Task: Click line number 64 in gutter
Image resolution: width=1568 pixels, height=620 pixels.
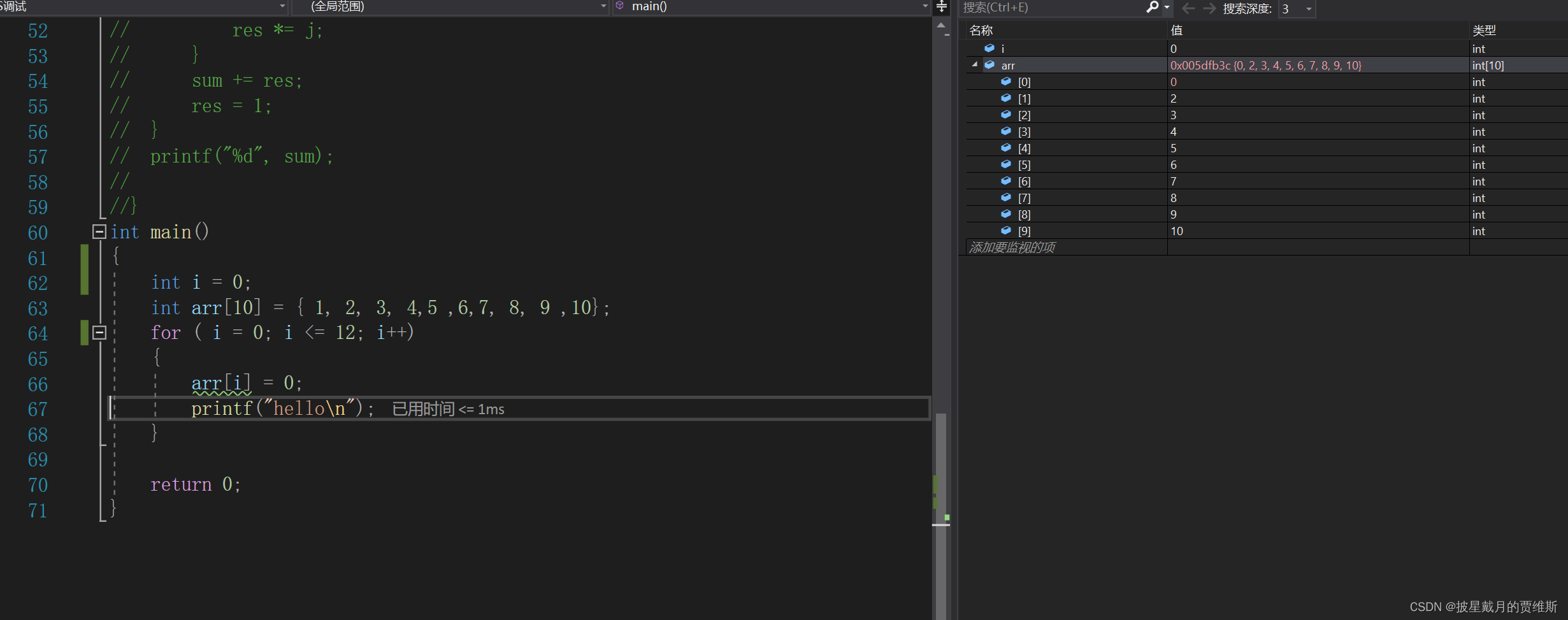Action: (38, 333)
